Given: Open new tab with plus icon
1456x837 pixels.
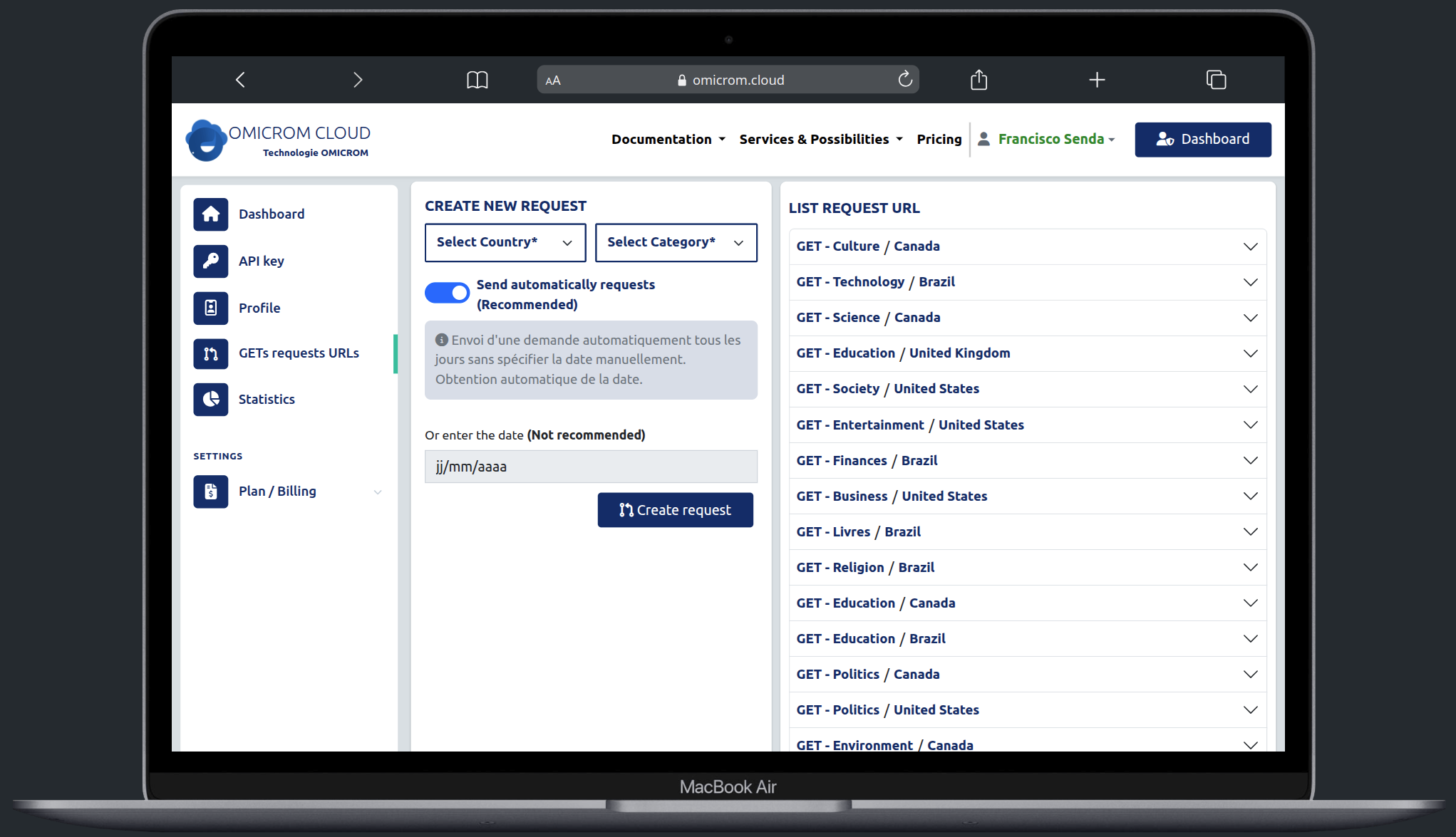Looking at the screenshot, I should [x=1097, y=80].
